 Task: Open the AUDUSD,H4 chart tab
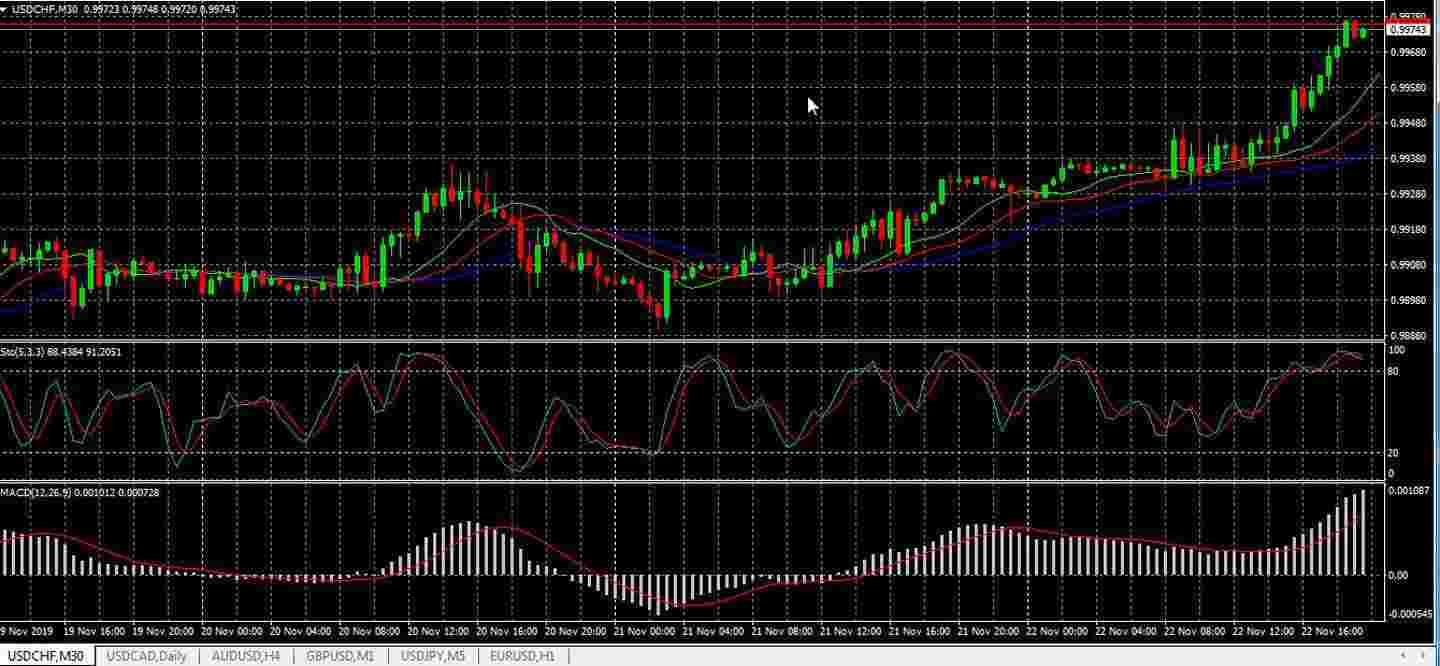coord(245,656)
